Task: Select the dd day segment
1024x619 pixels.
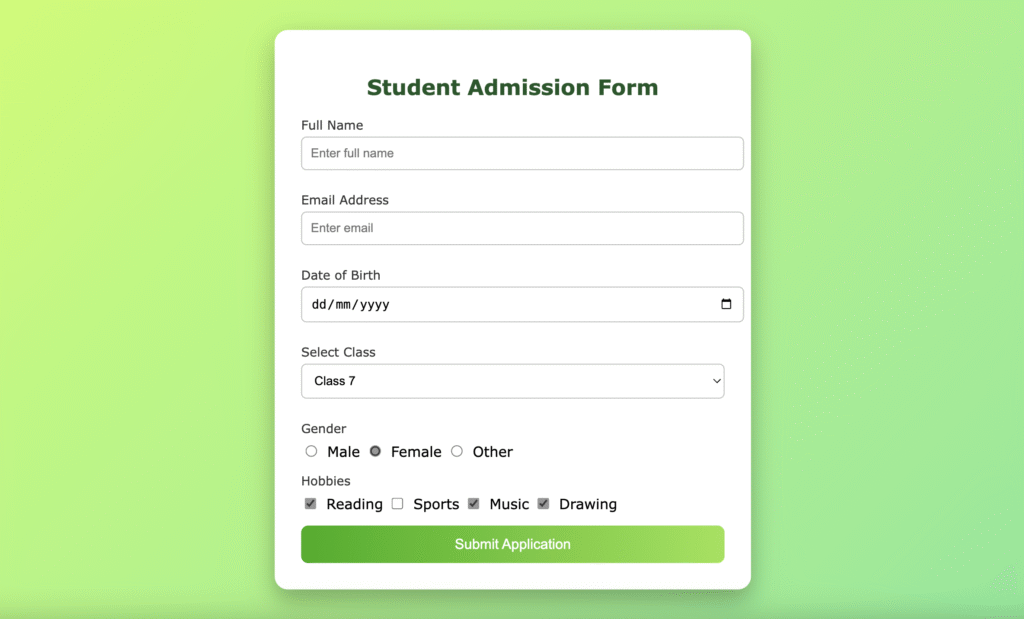Action: pos(319,304)
